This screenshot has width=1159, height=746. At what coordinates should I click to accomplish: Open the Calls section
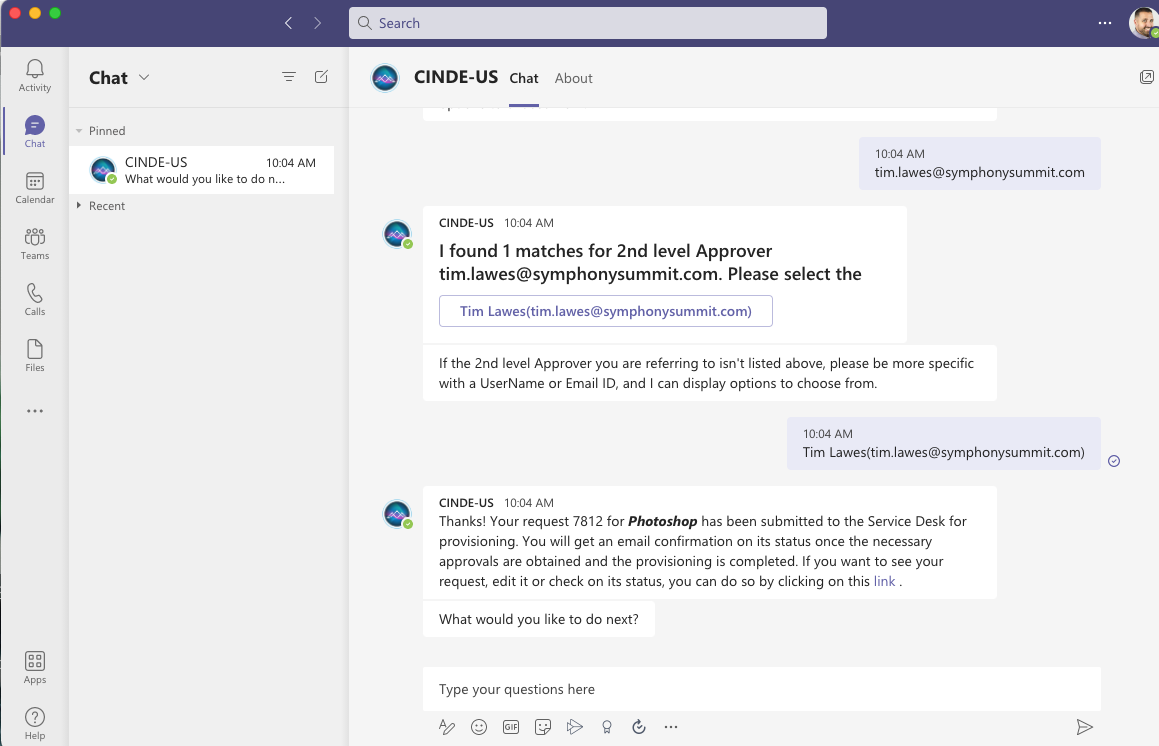35,299
